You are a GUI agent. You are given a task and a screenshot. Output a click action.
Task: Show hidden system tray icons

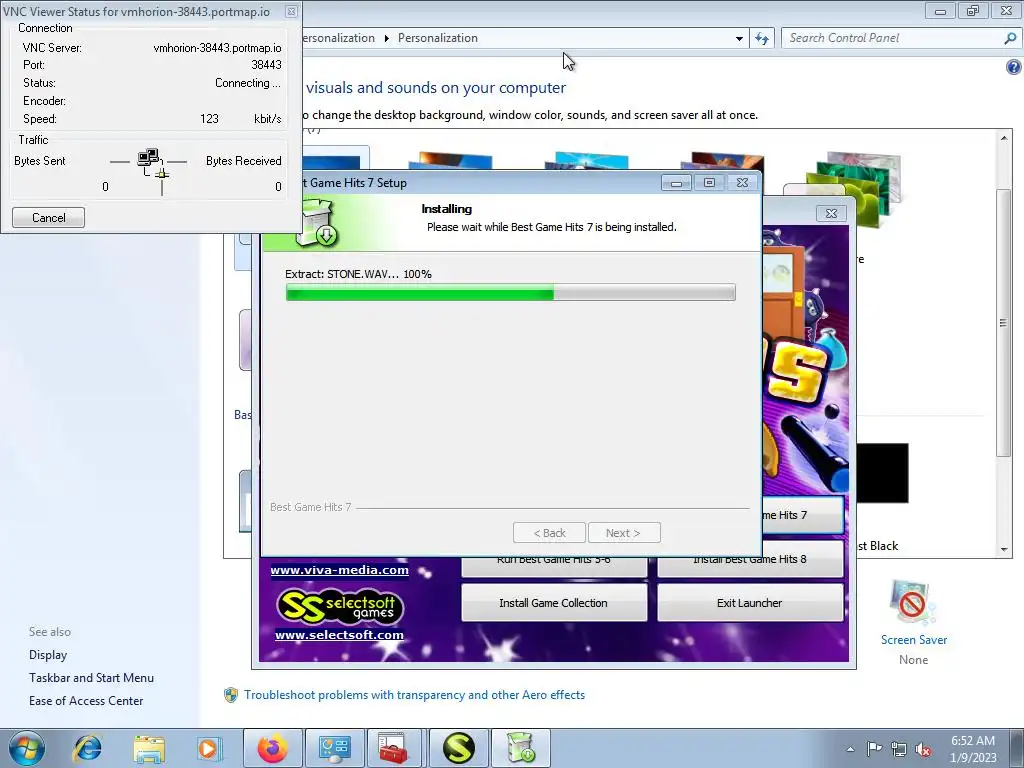pyautogui.click(x=850, y=749)
